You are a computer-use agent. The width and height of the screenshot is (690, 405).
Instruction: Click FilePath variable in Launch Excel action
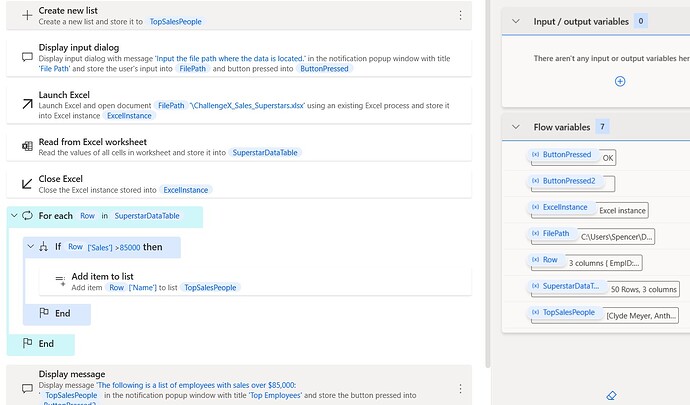tap(171, 106)
